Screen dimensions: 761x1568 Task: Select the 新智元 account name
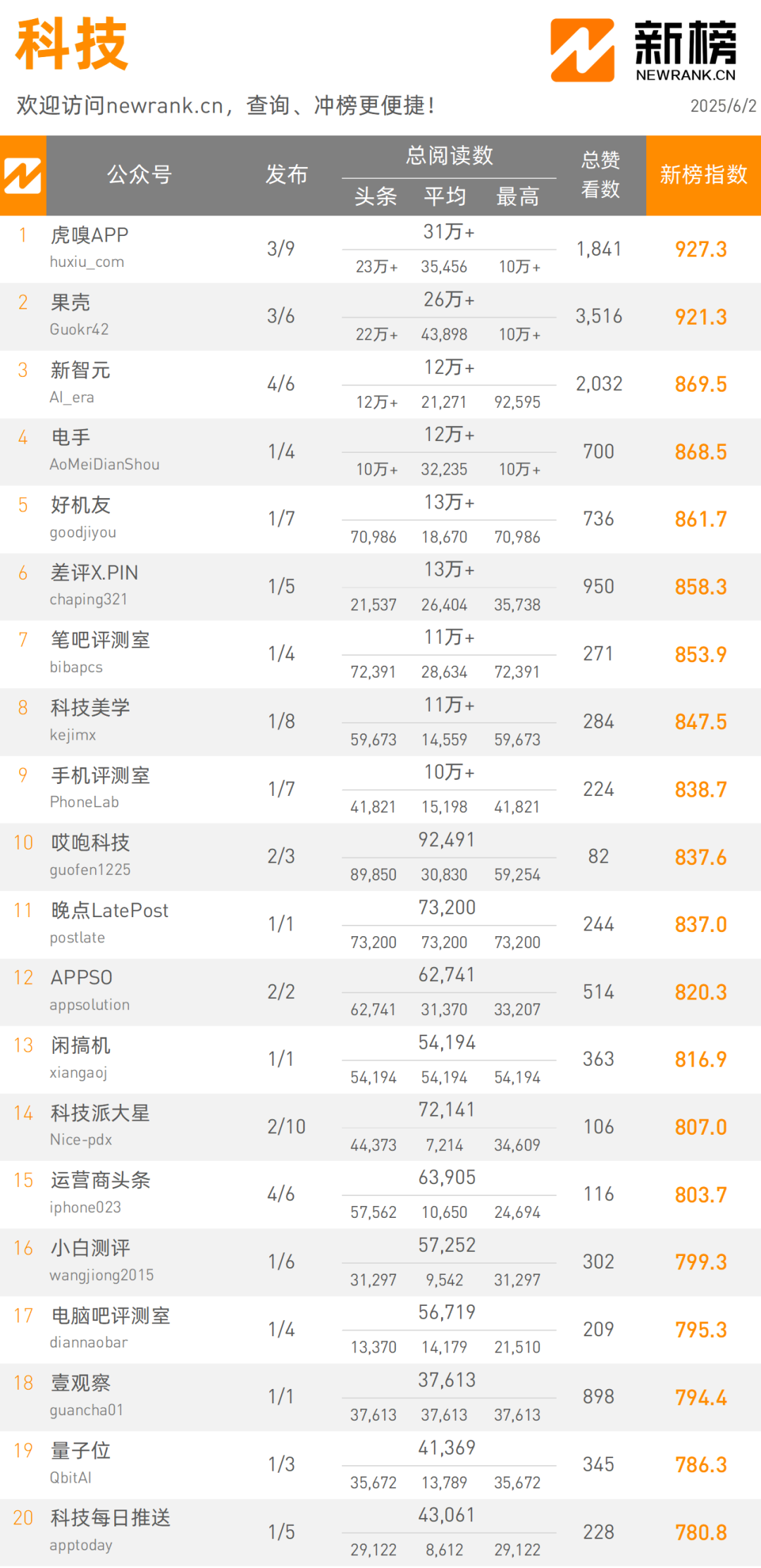point(80,370)
